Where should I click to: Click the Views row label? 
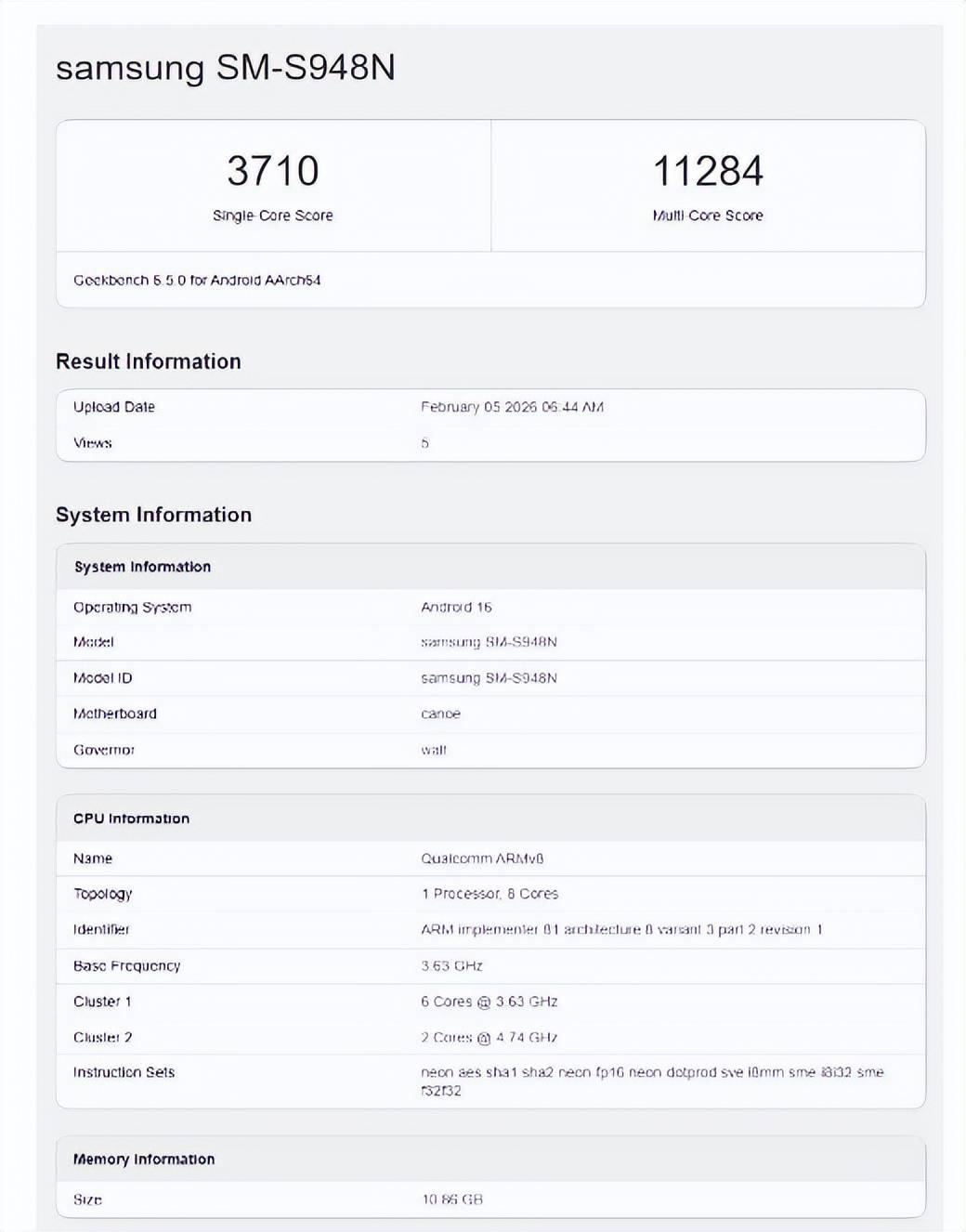point(93,443)
